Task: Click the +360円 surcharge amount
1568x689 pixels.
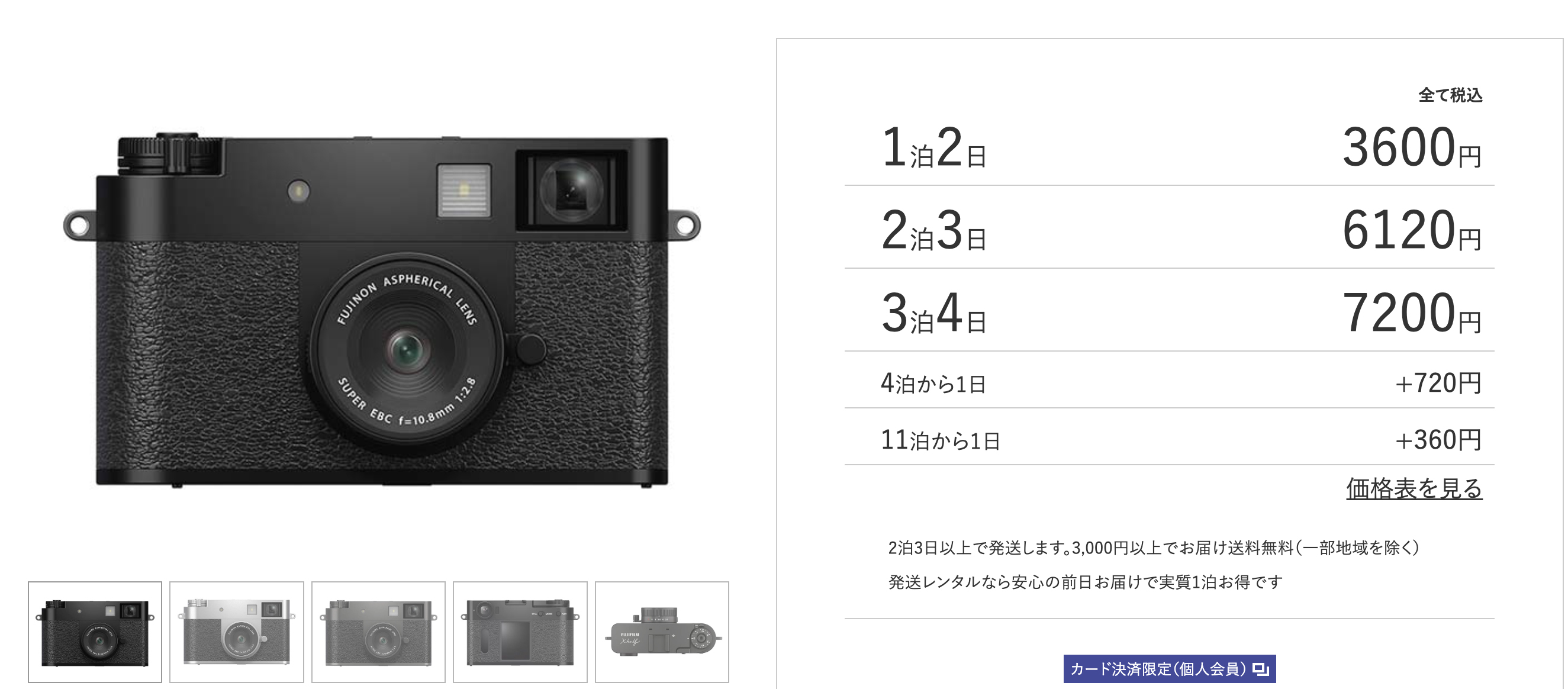Action: click(x=1438, y=440)
